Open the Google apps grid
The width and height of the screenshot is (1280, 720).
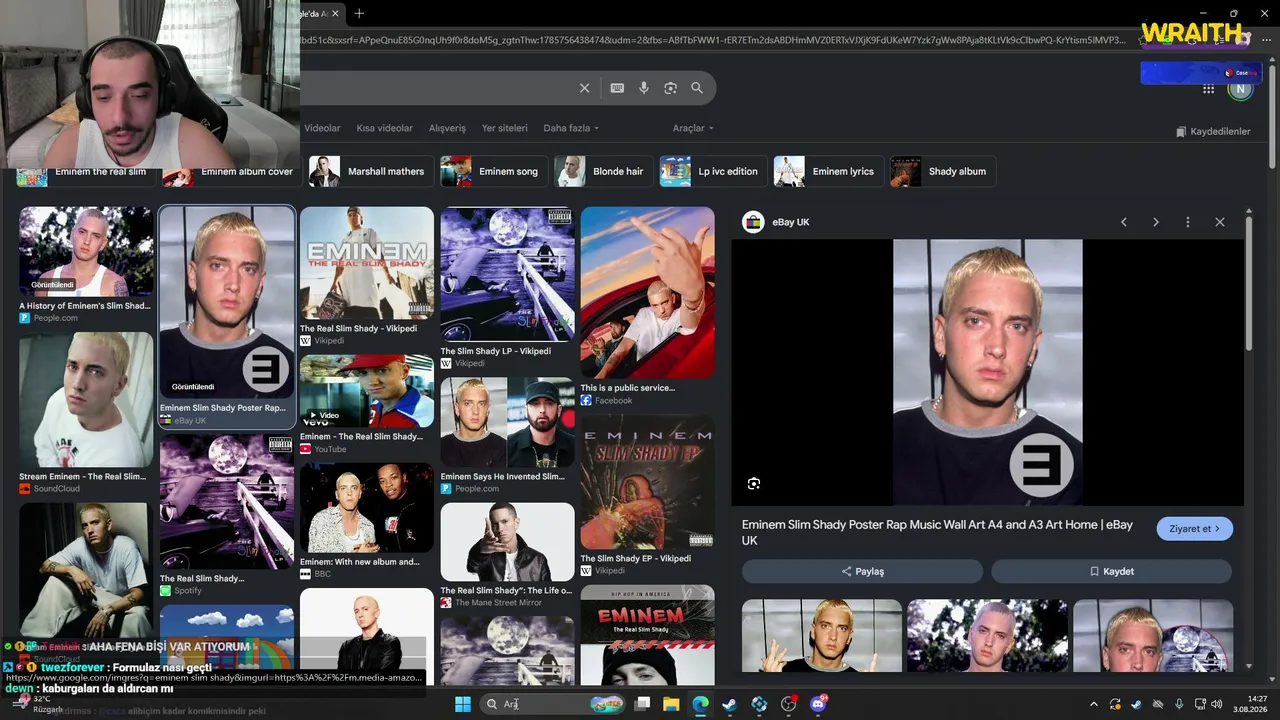pyautogui.click(x=1209, y=89)
